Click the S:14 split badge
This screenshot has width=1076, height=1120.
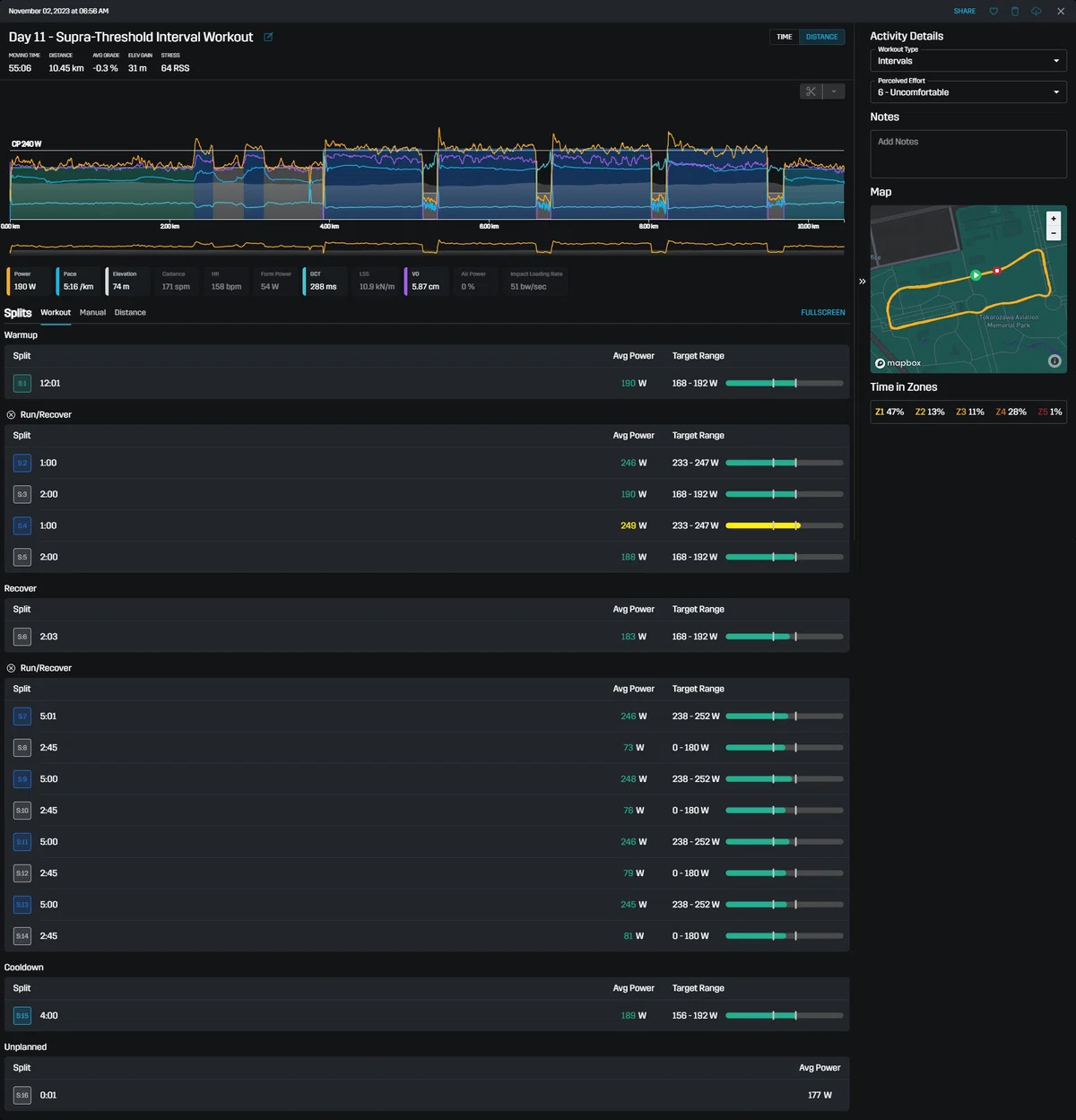(22, 936)
